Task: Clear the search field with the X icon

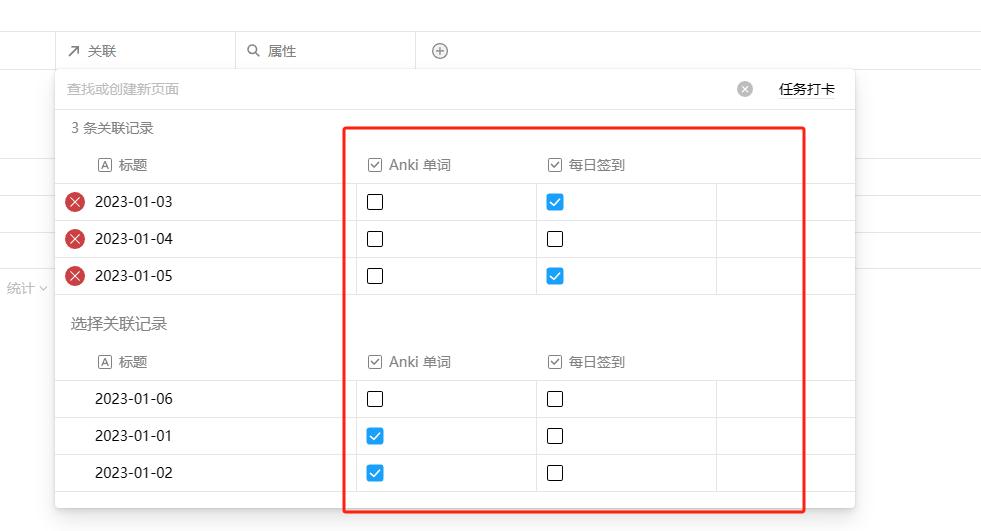Action: tap(745, 89)
